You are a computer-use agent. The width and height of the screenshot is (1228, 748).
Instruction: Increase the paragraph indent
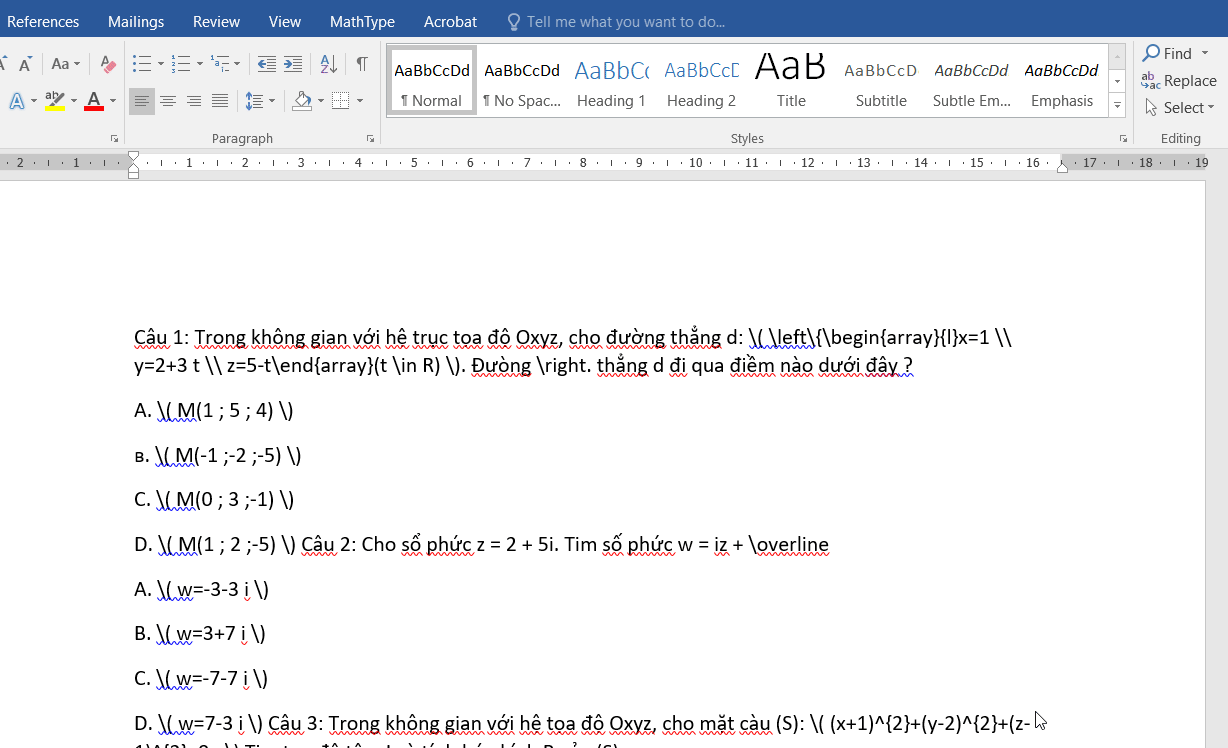pos(293,64)
